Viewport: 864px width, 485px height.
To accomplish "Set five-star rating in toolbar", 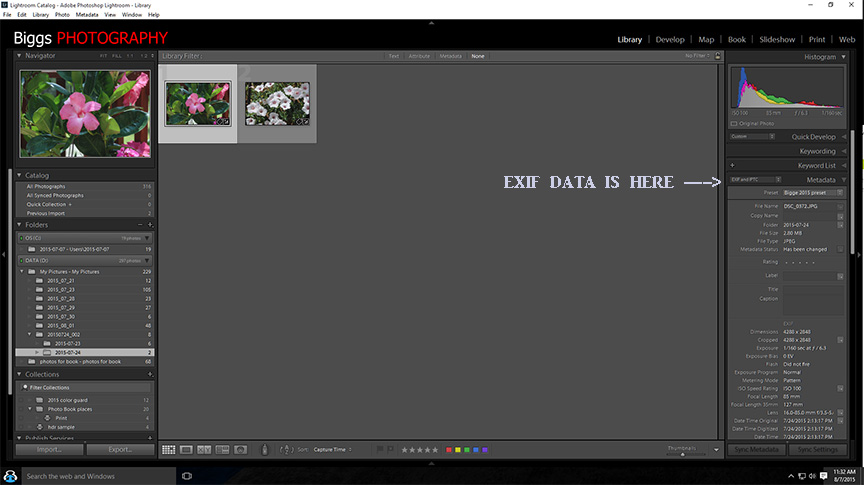I will pyautogui.click(x=435, y=450).
